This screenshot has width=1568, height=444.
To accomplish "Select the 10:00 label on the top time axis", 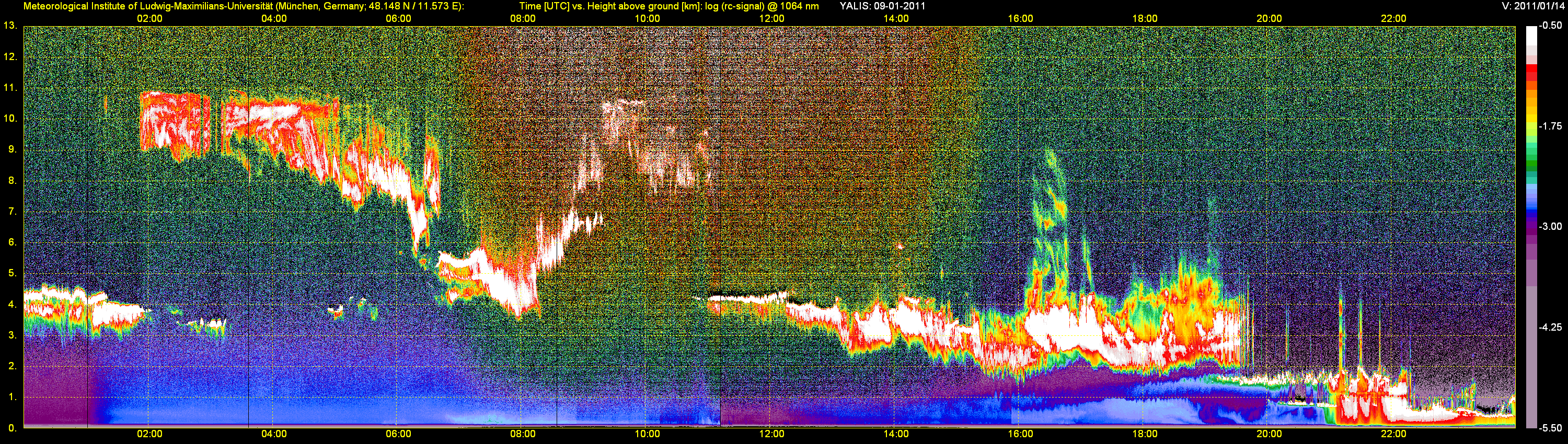I will click(x=647, y=19).
